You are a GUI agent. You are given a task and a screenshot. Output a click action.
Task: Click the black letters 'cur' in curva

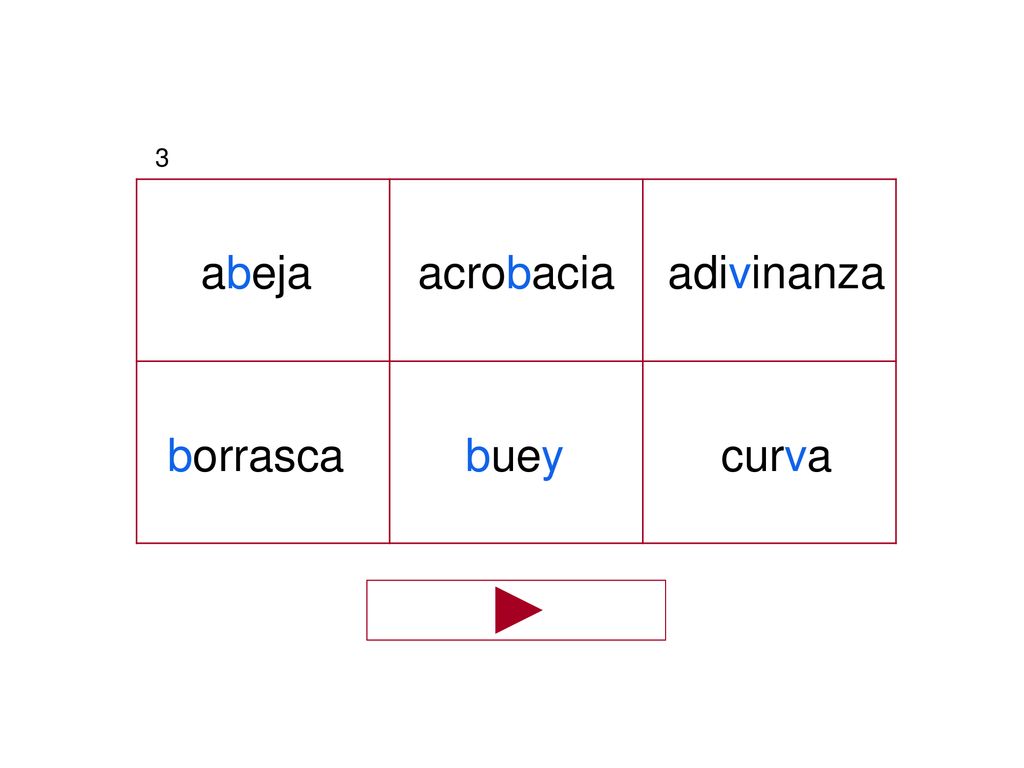tap(753, 459)
